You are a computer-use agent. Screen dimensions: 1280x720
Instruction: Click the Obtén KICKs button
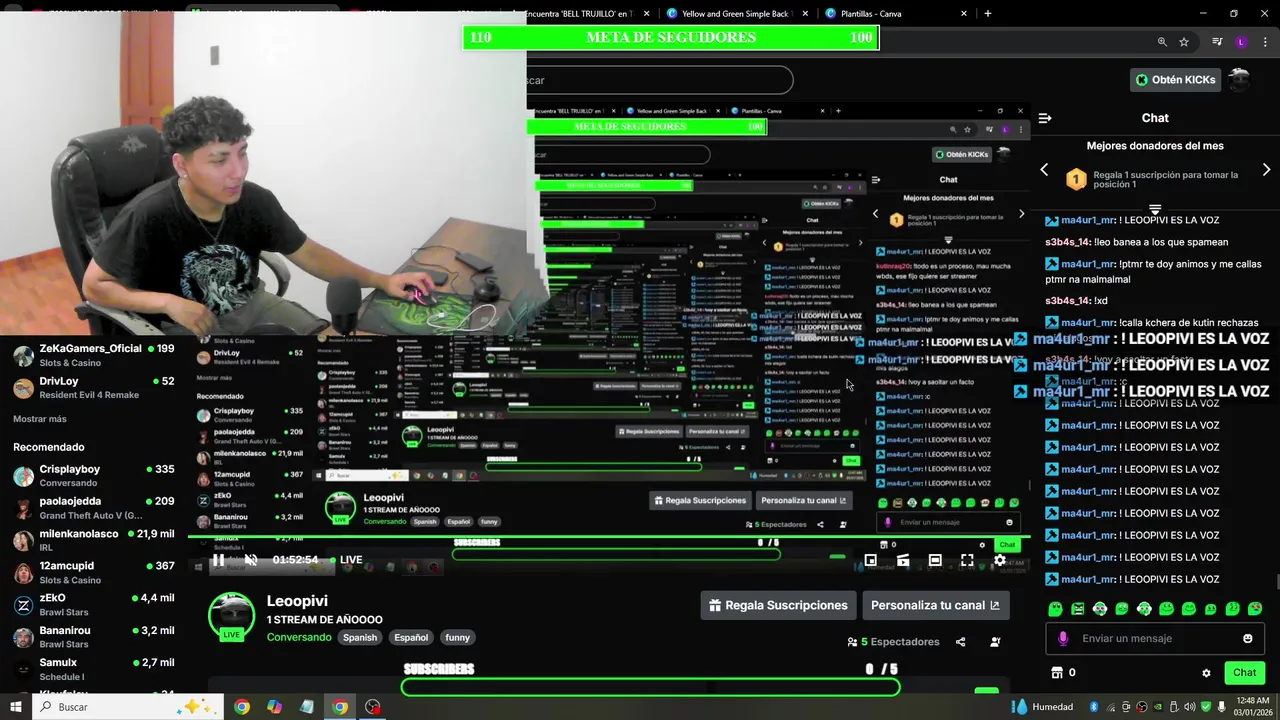1176,80
